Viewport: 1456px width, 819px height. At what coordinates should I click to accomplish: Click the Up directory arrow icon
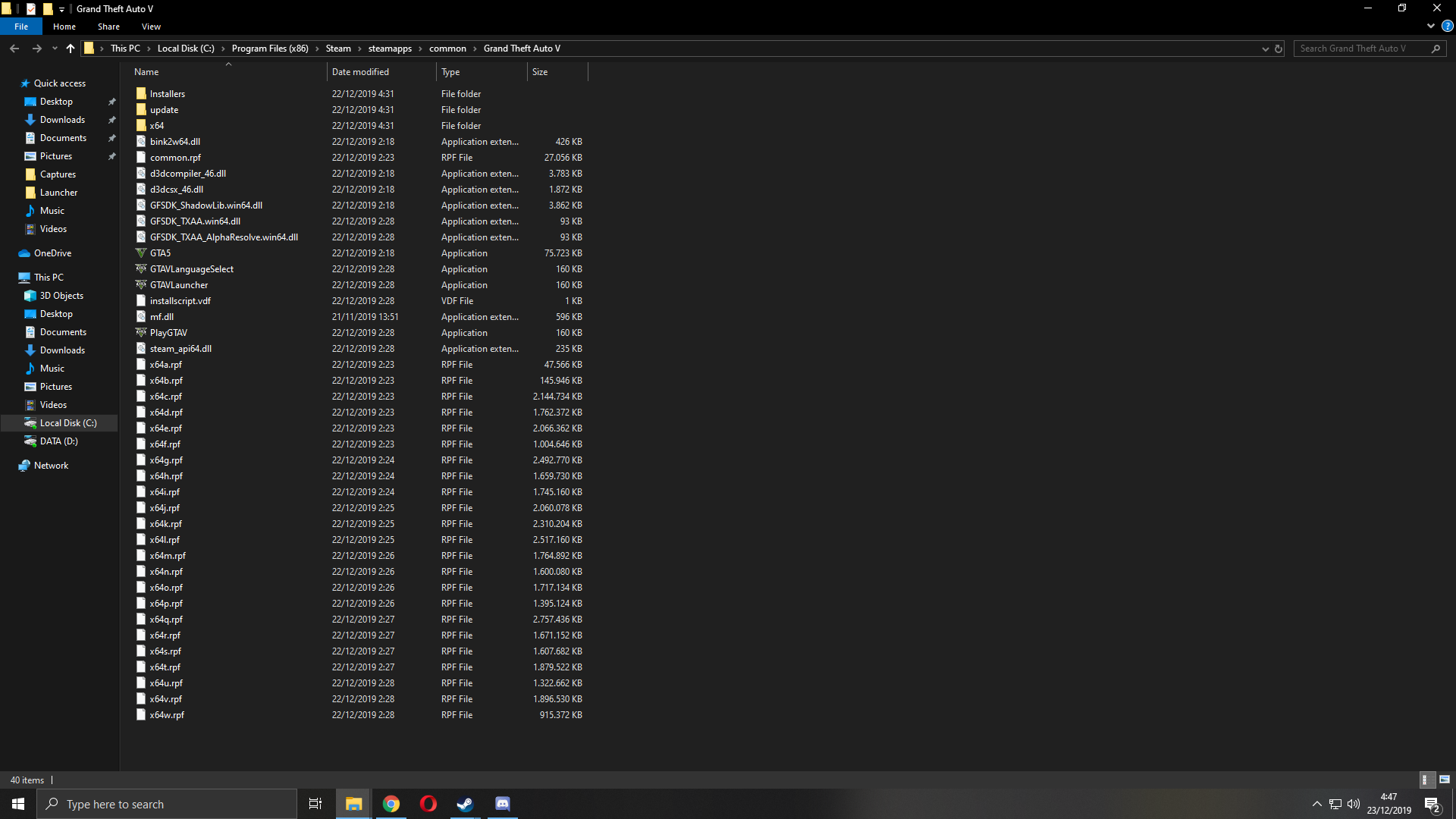[x=71, y=49]
